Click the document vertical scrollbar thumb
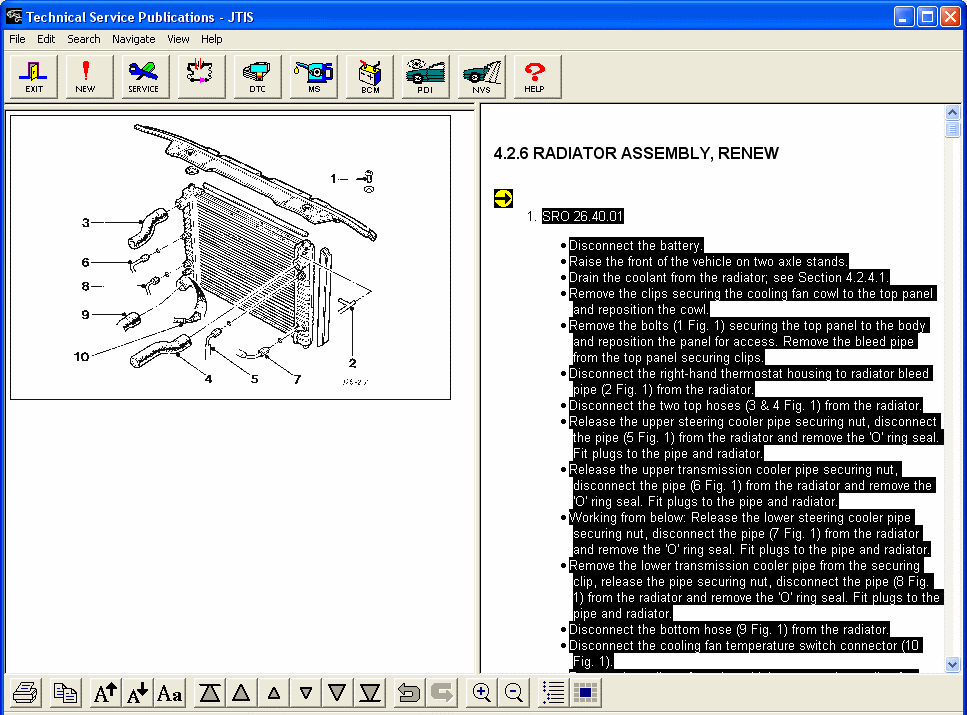Viewport: 967px width, 715px height. pos(952,130)
